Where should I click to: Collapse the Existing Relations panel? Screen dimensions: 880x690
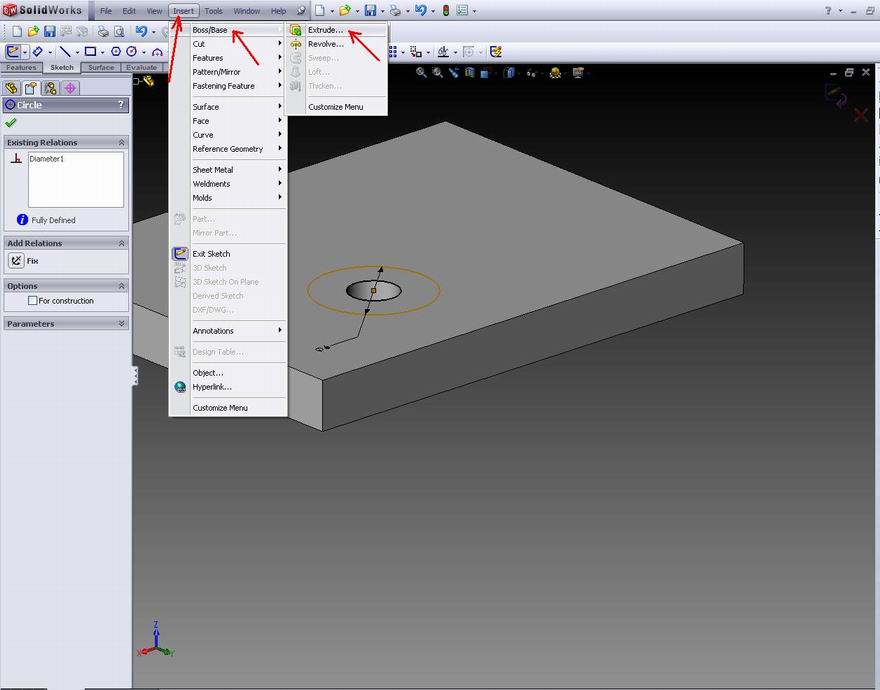coord(122,142)
